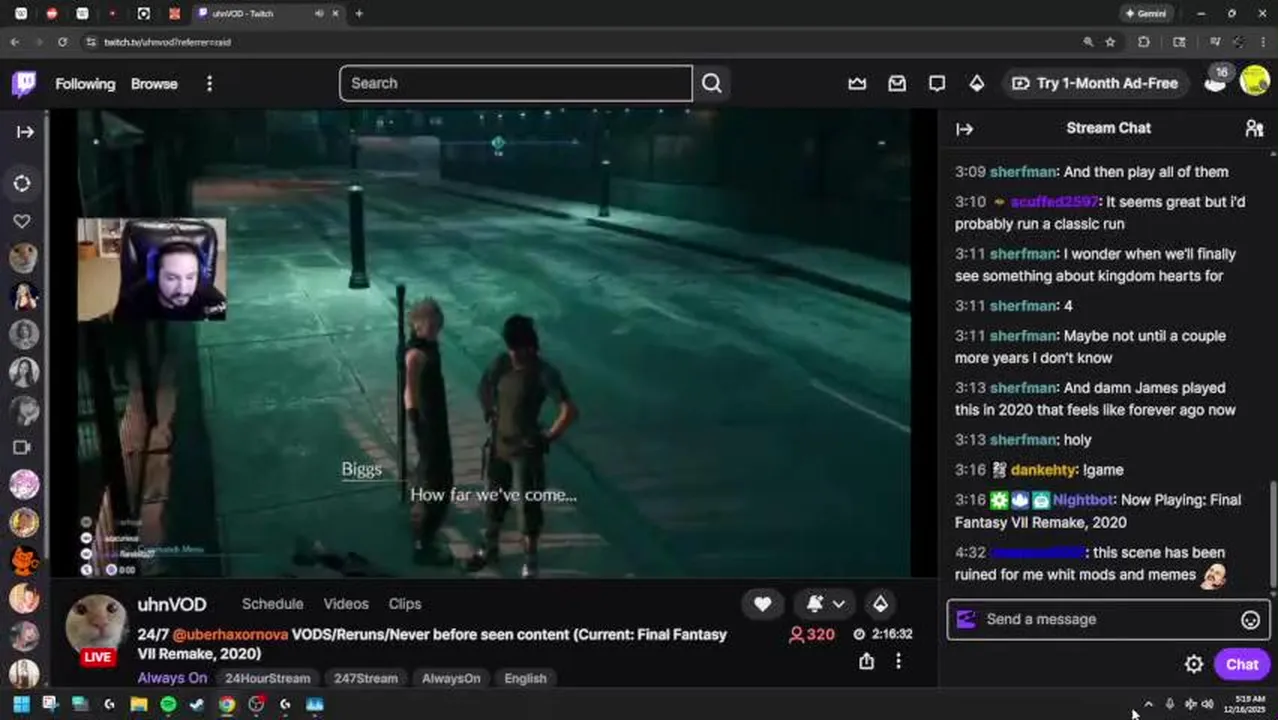Focus the Twitch Search box
This screenshot has height=720, width=1278.
point(516,83)
